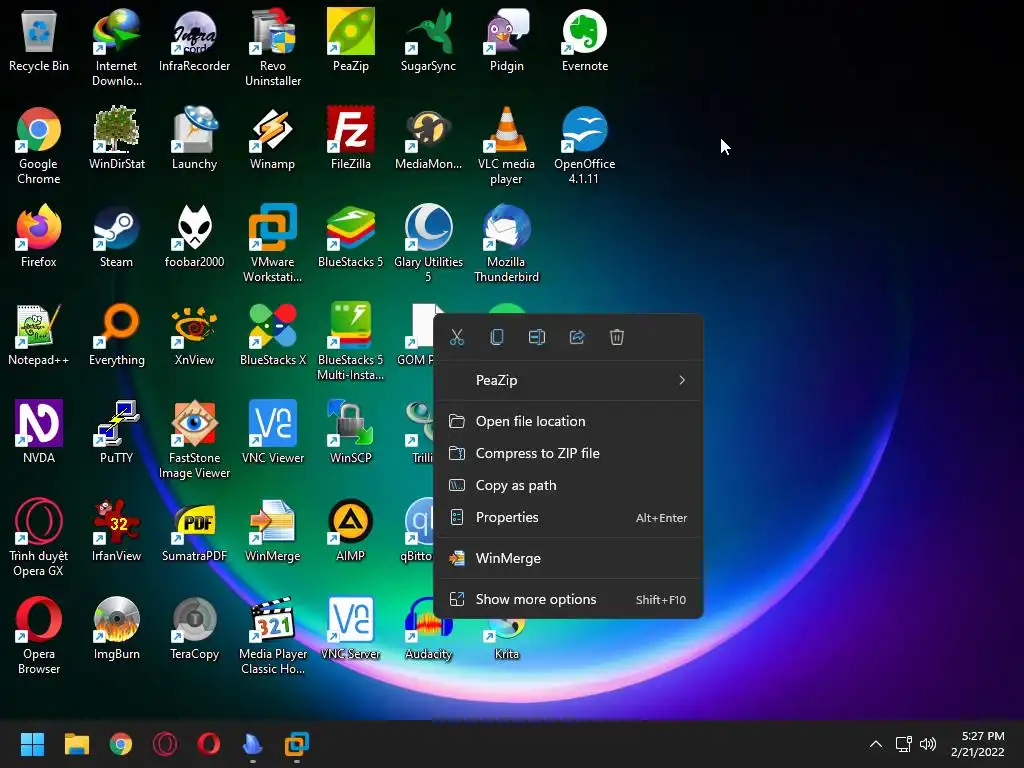
Task: Select the WinDirStat desktop shortcut
Action: tap(116, 138)
